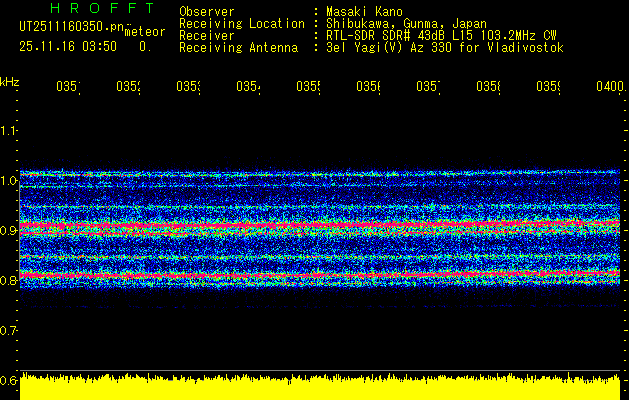Click the 0400 time marker
This screenshot has height=400, width=629.
609,88
